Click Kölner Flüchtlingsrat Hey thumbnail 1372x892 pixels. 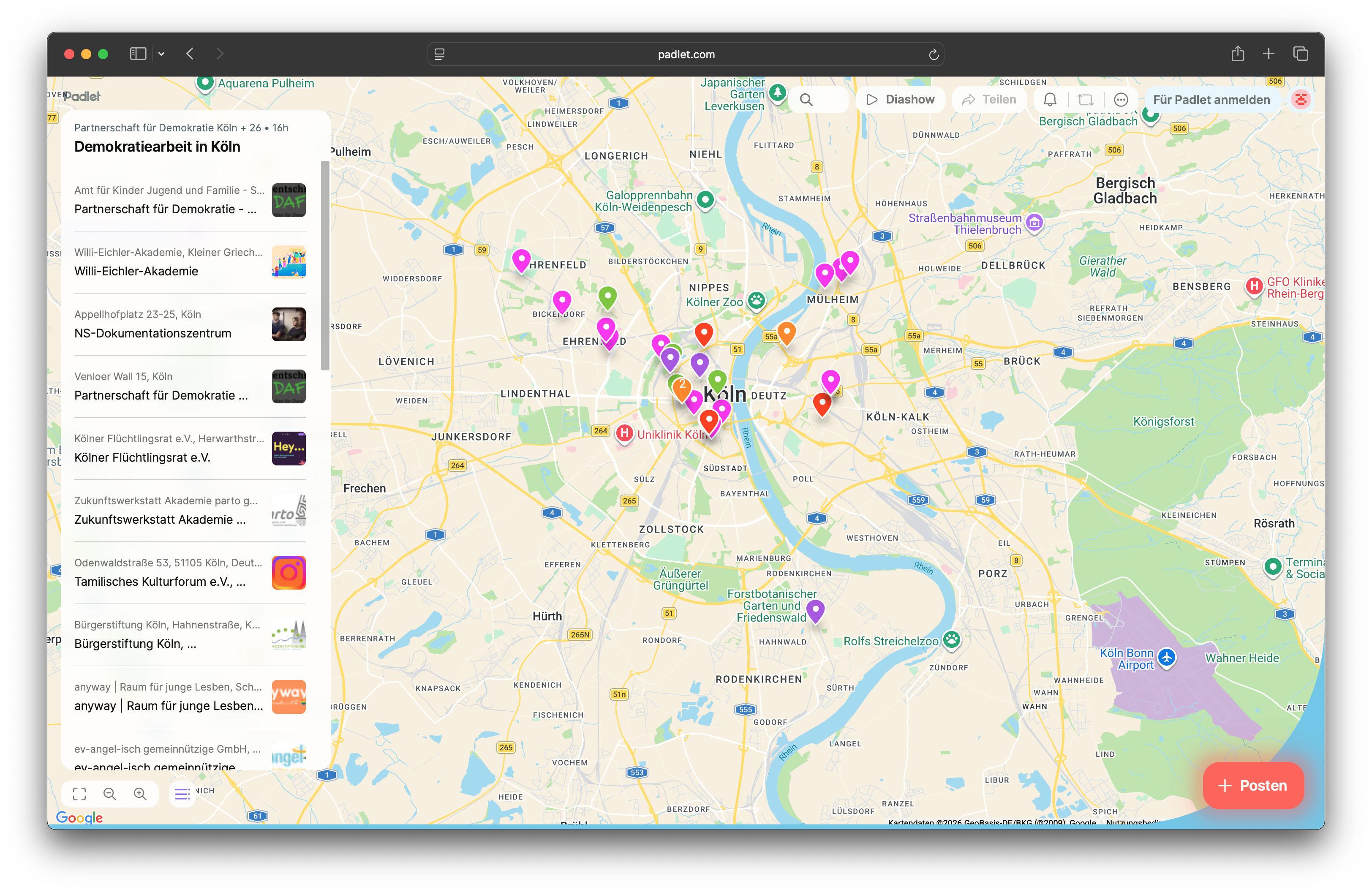(289, 448)
